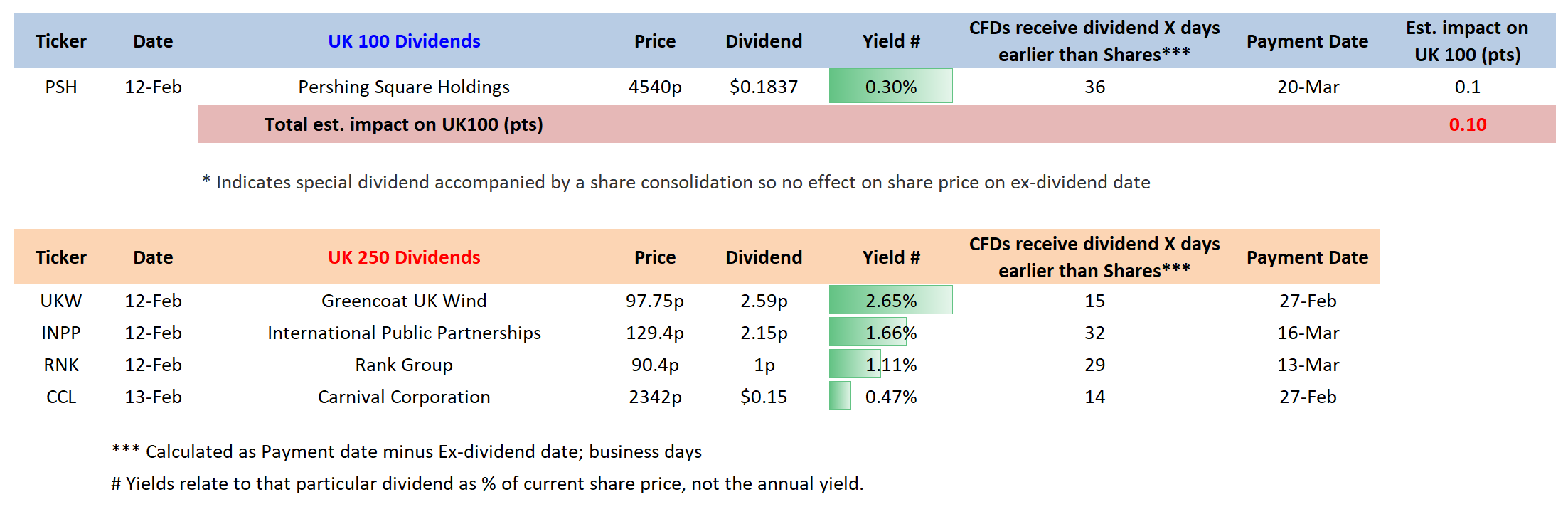Select the PSH ticker cell
Screen dimensions: 1568x509
point(61,87)
